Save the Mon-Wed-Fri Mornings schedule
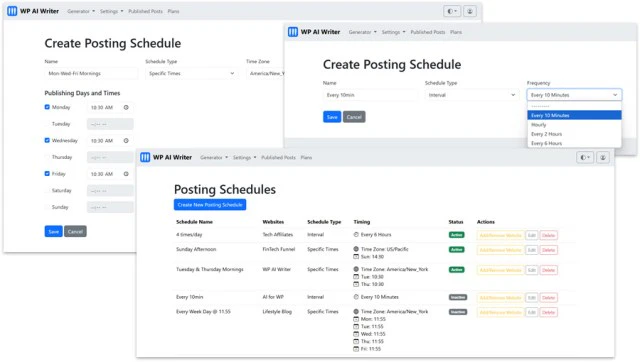Viewport: 640px width, 362px height. 53,231
